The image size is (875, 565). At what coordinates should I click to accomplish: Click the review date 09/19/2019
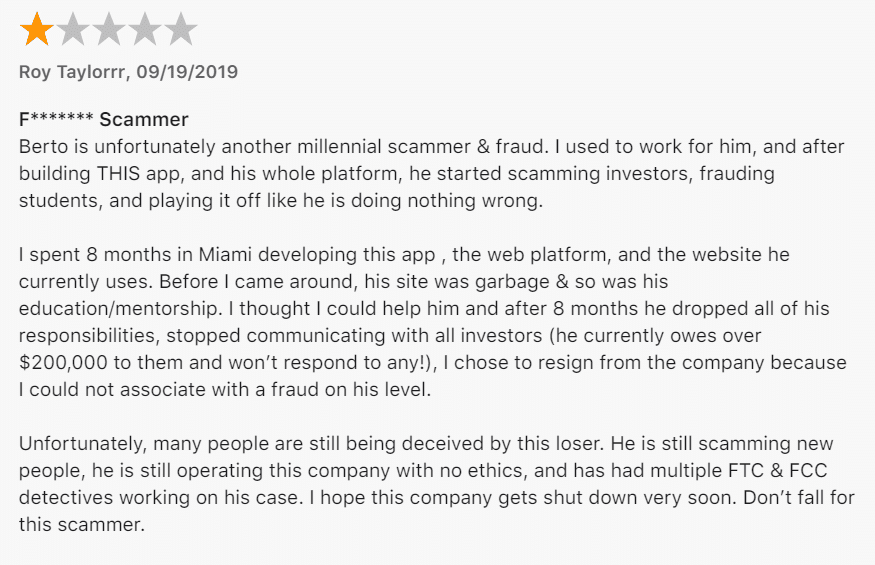[x=187, y=72]
